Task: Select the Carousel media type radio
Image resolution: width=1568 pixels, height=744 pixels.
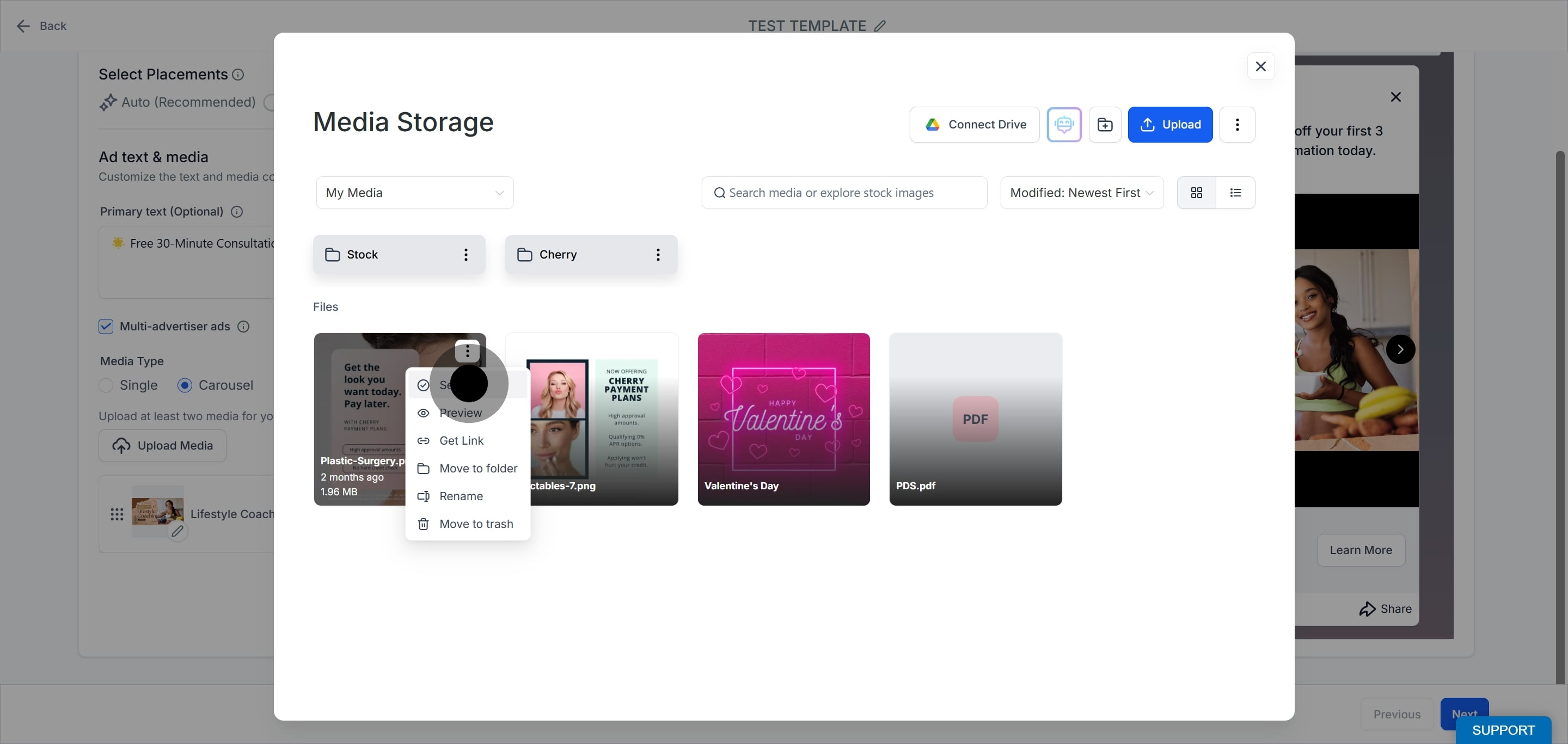Action: pyautogui.click(x=185, y=386)
